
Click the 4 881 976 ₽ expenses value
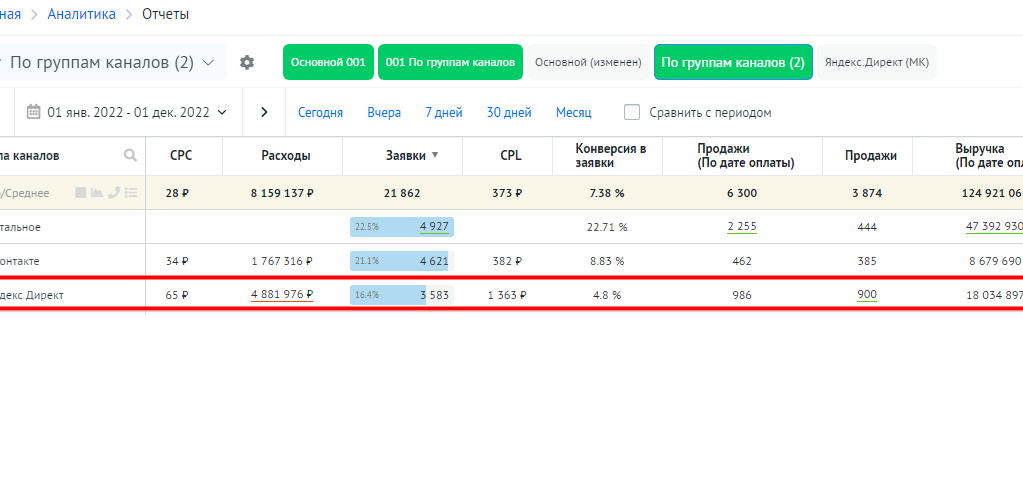281,295
